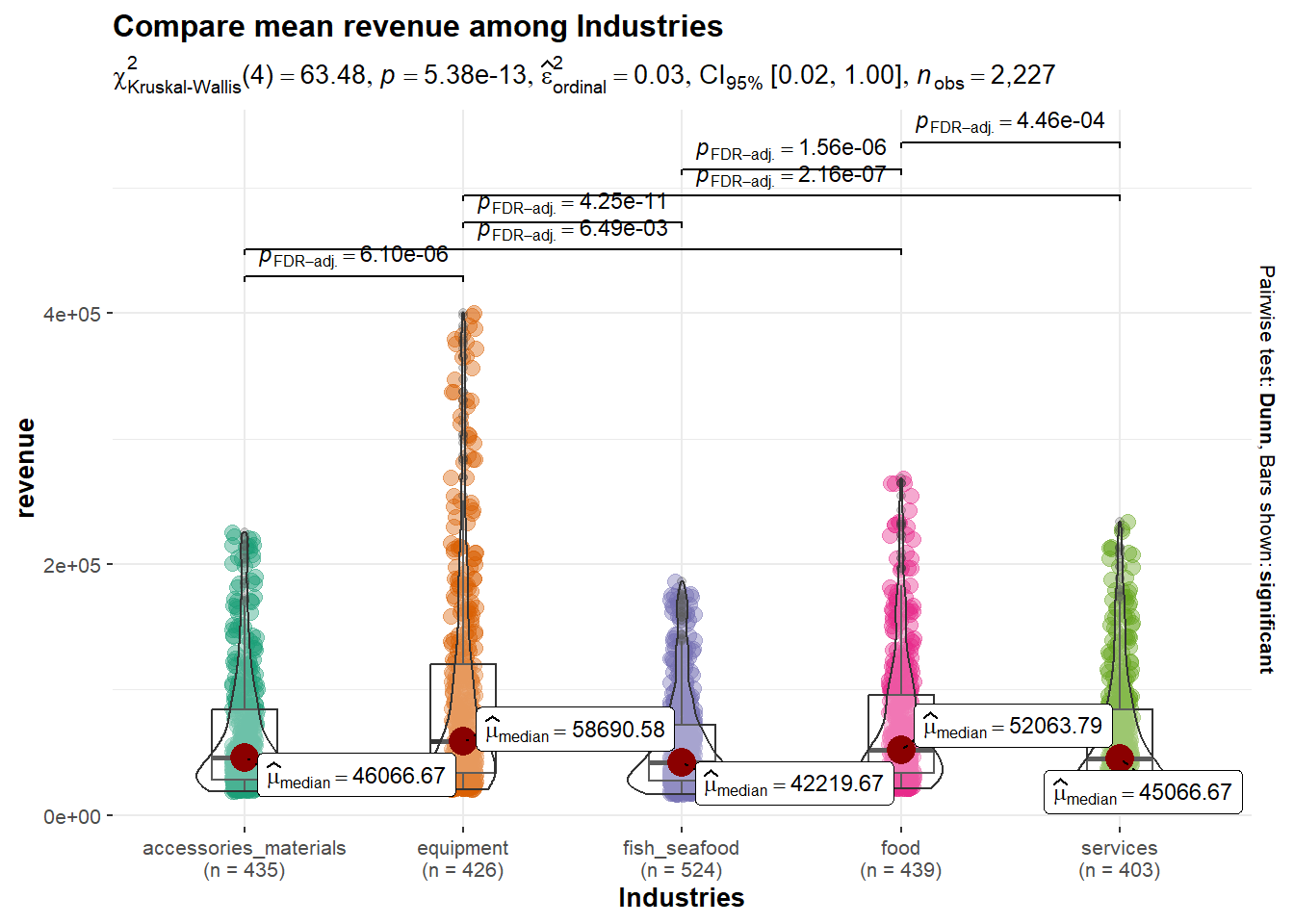This screenshot has width=1294, height=924.
Task: Click the p-value annotation 6.10e-06
Action: [x=353, y=255]
